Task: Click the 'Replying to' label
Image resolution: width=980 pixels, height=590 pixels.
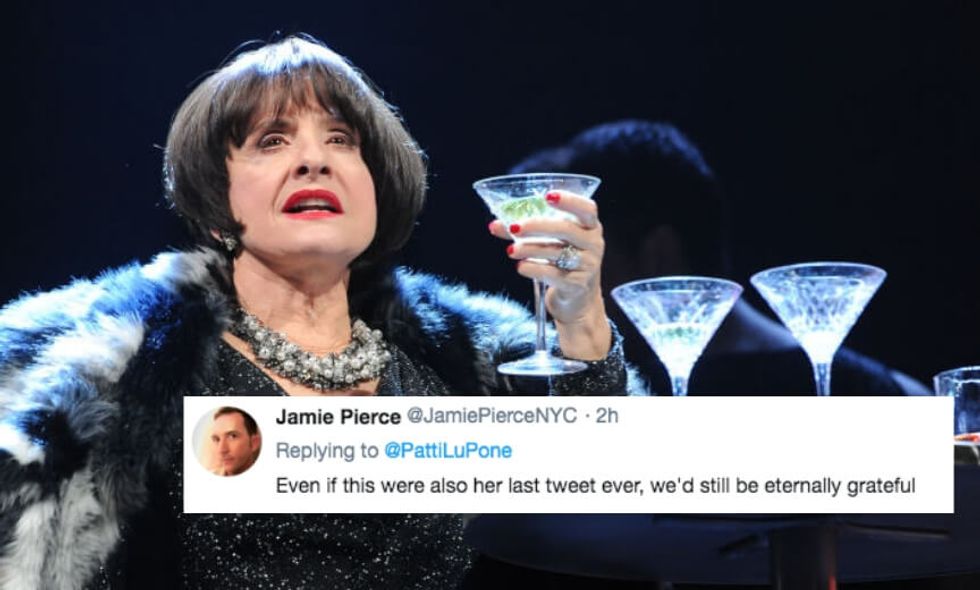Action: pos(326,451)
